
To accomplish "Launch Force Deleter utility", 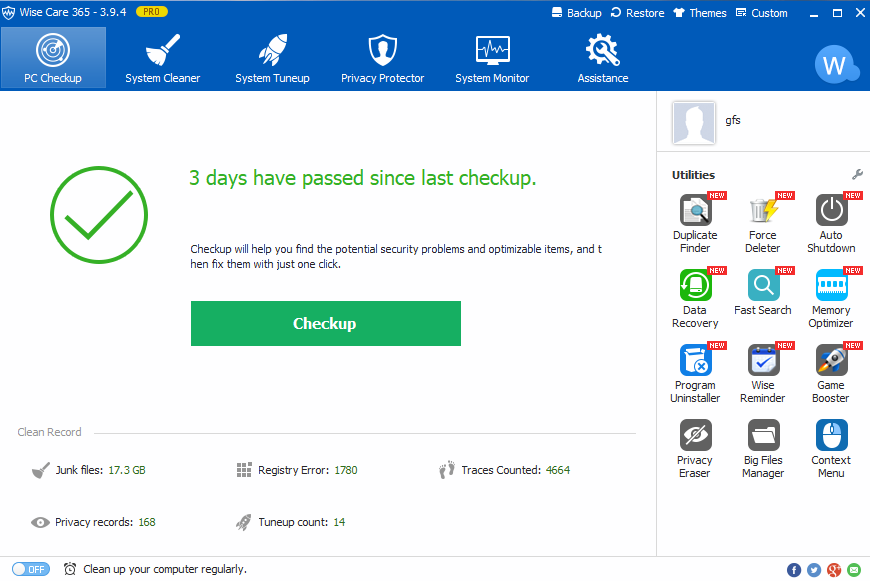I will tap(763, 224).
